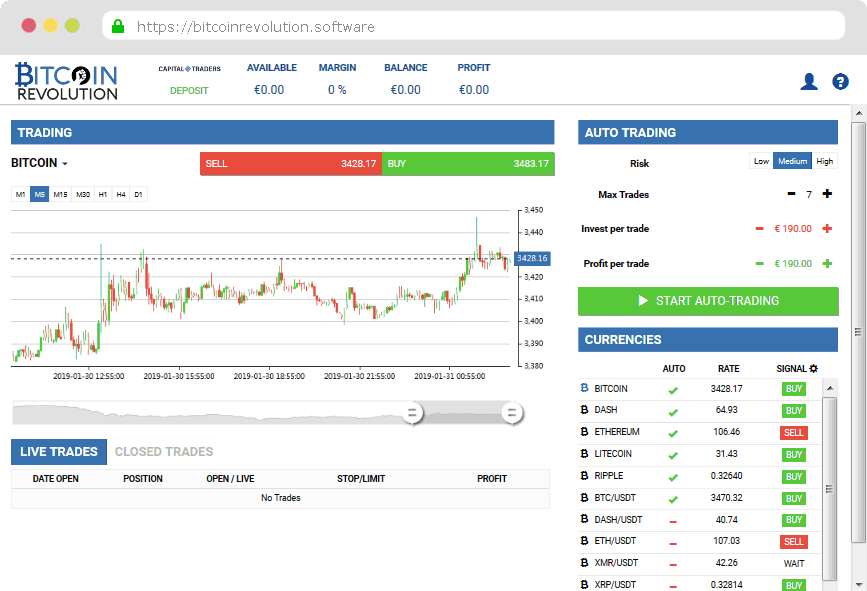Click SELL signal for ETHEREUM
The image size is (867, 591).
[793, 432]
